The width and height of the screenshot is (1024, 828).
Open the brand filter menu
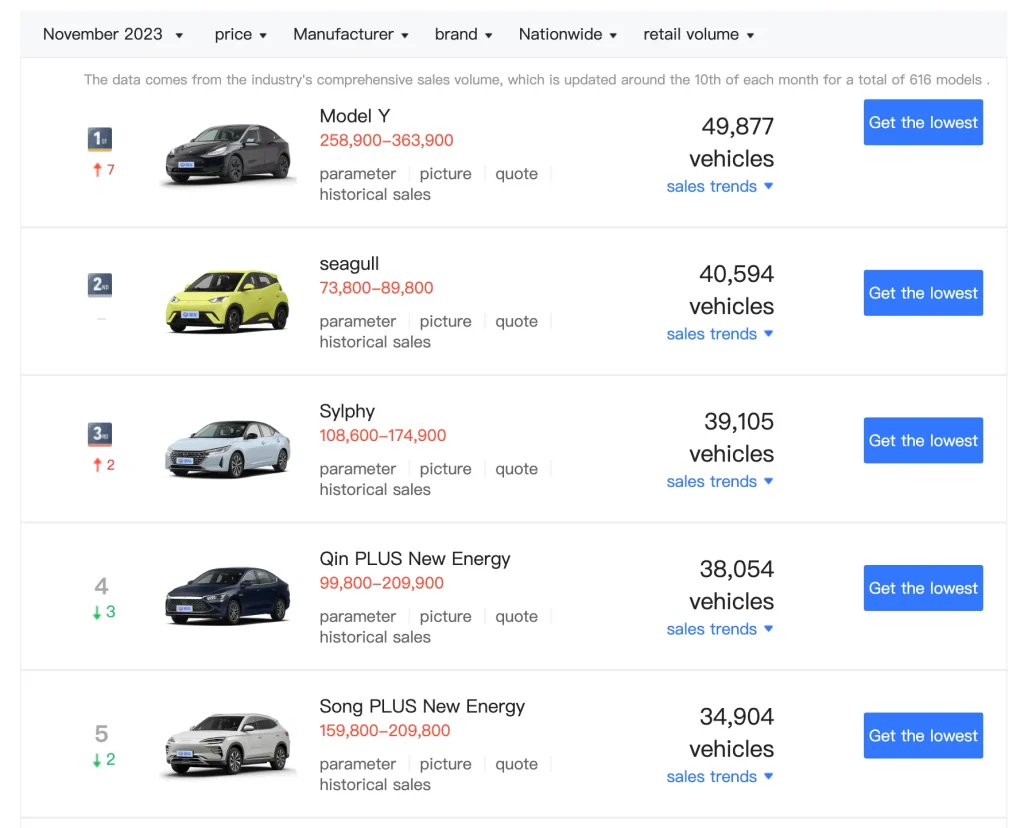pyautogui.click(x=463, y=34)
